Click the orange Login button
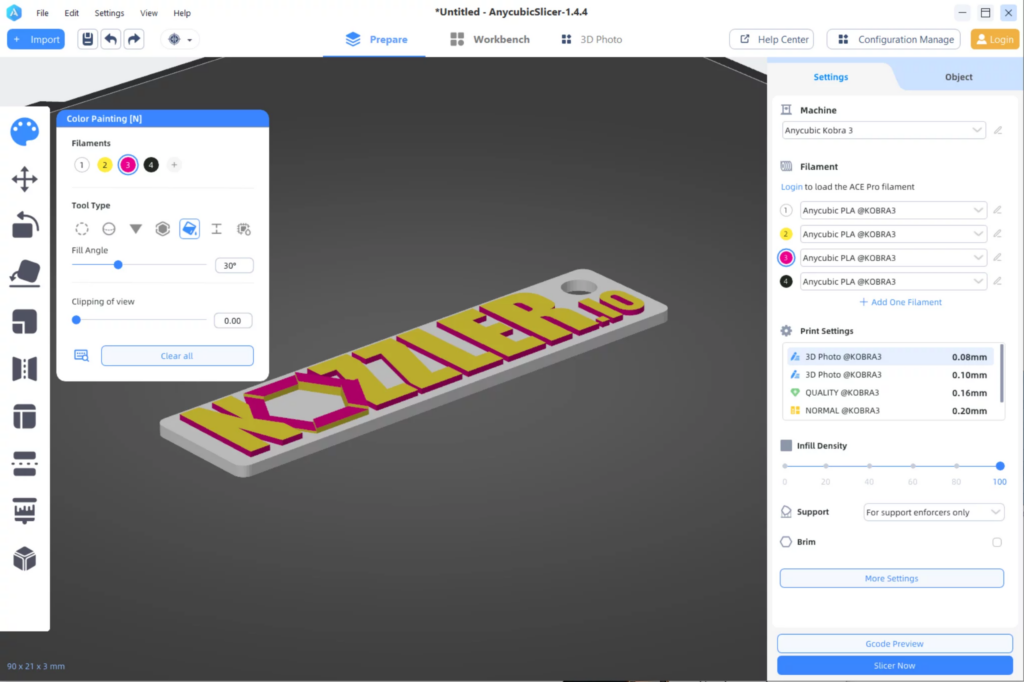Viewport: 1024px width, 682px height. 995,39
